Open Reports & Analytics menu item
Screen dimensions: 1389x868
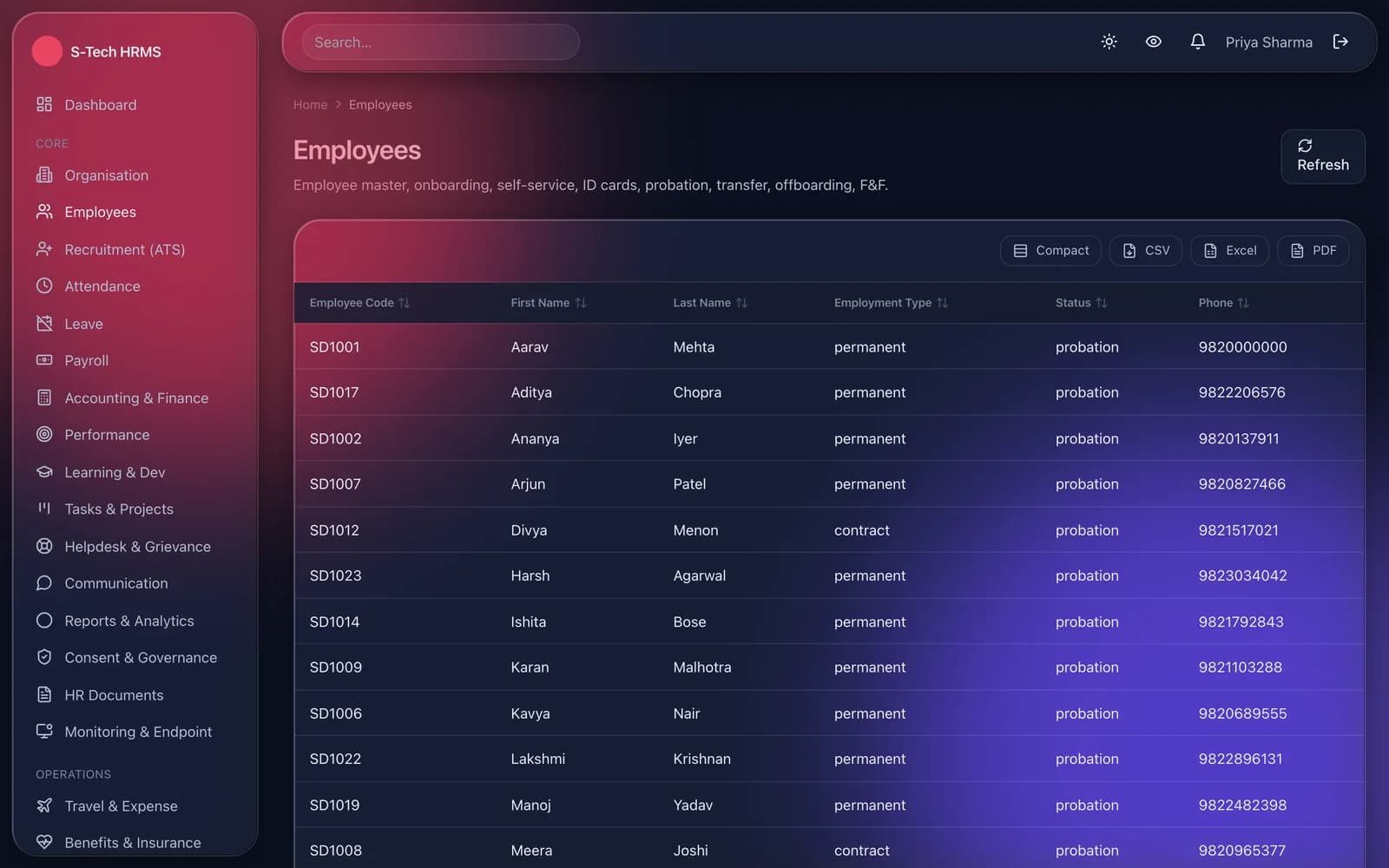pos(135,621)
